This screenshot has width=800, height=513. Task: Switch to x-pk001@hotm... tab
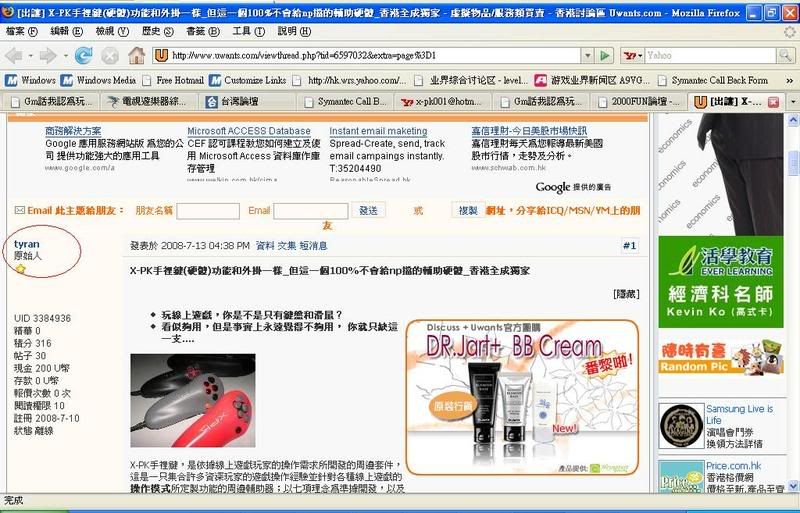pos(443,102)
